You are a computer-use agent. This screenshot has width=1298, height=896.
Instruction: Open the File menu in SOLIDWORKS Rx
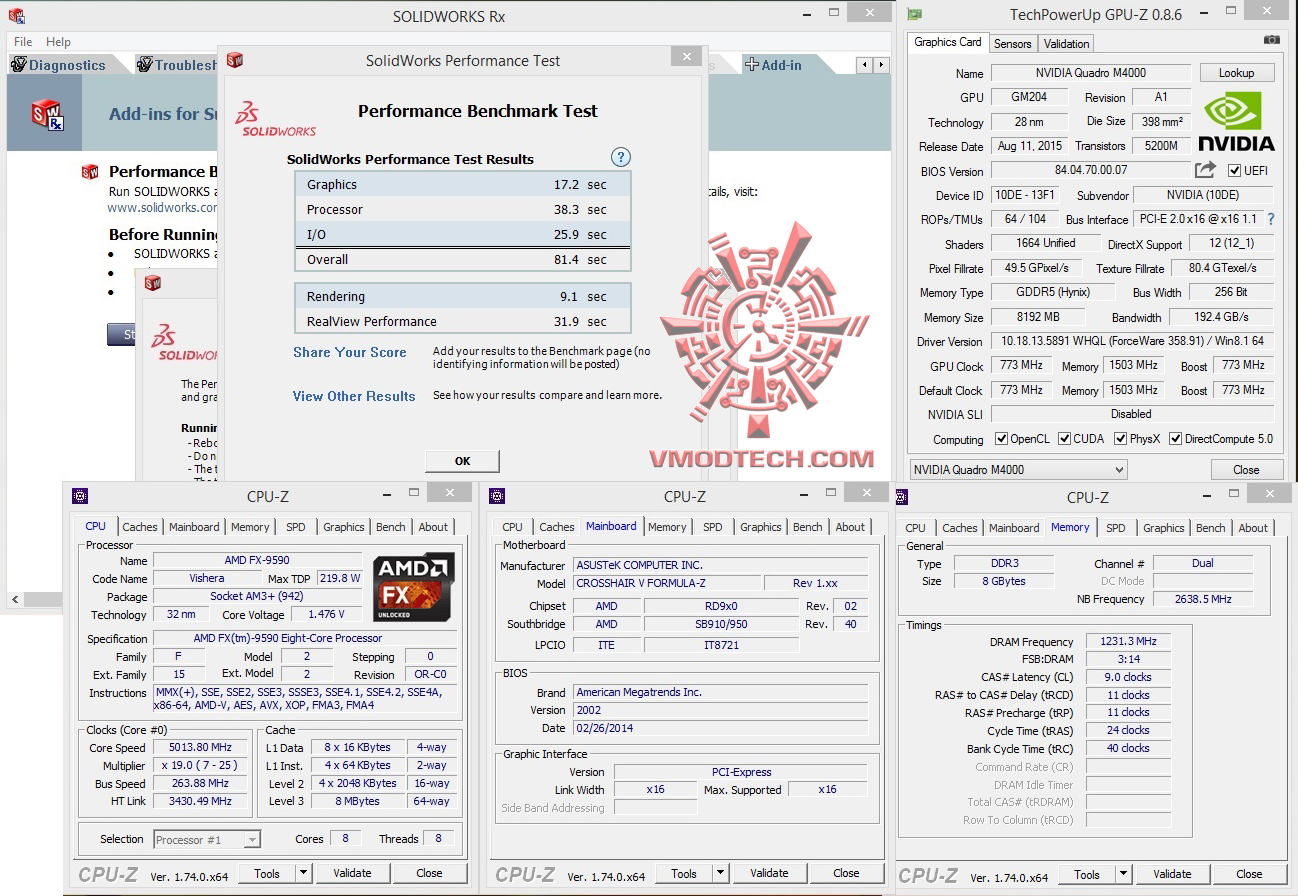tap(23, 42)
